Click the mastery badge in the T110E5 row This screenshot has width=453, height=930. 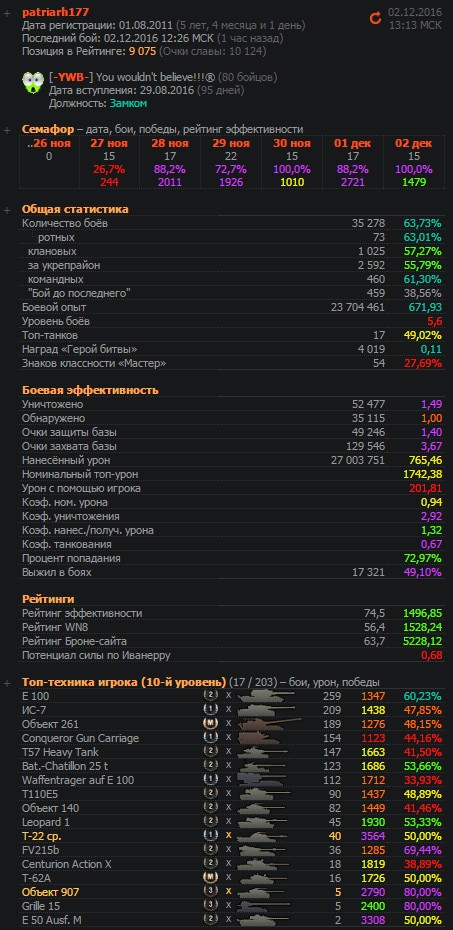210,794
